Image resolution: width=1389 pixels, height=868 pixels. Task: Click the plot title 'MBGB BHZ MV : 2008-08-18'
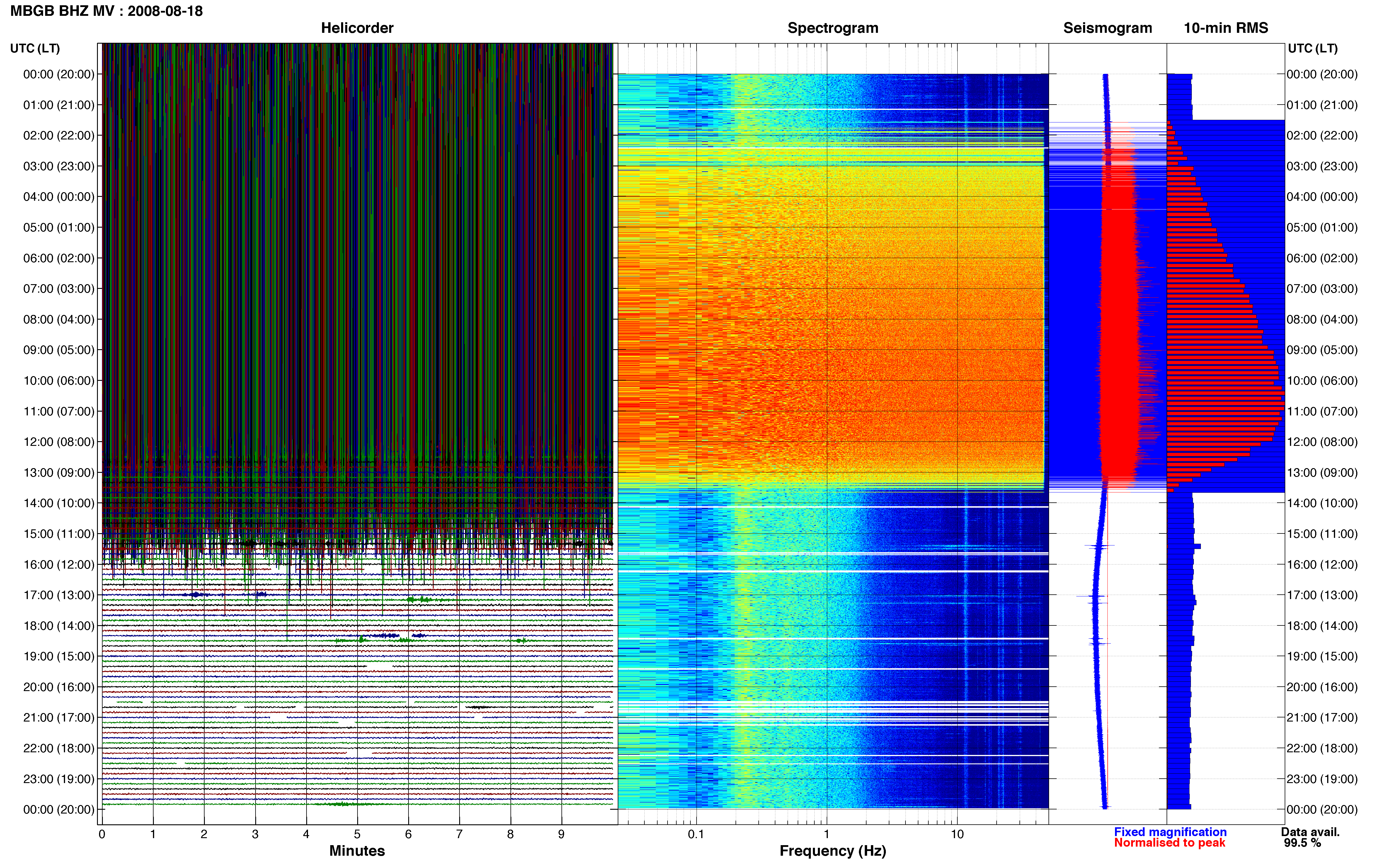[x=106, y=11]
